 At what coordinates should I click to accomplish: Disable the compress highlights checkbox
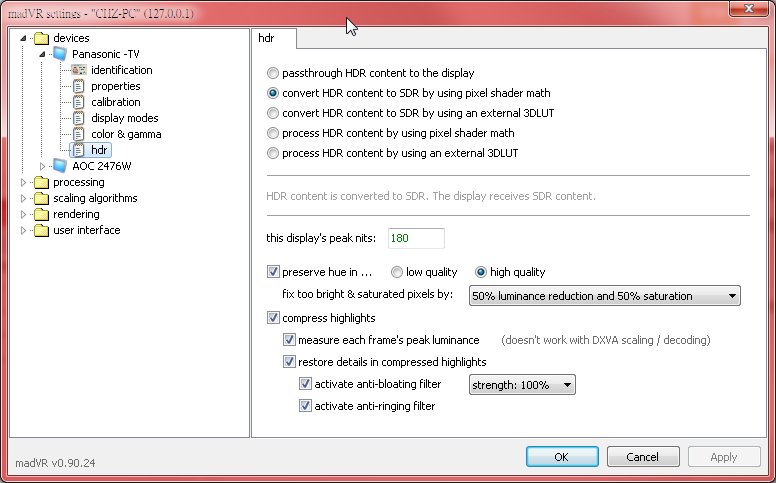[x=274, y=318]
